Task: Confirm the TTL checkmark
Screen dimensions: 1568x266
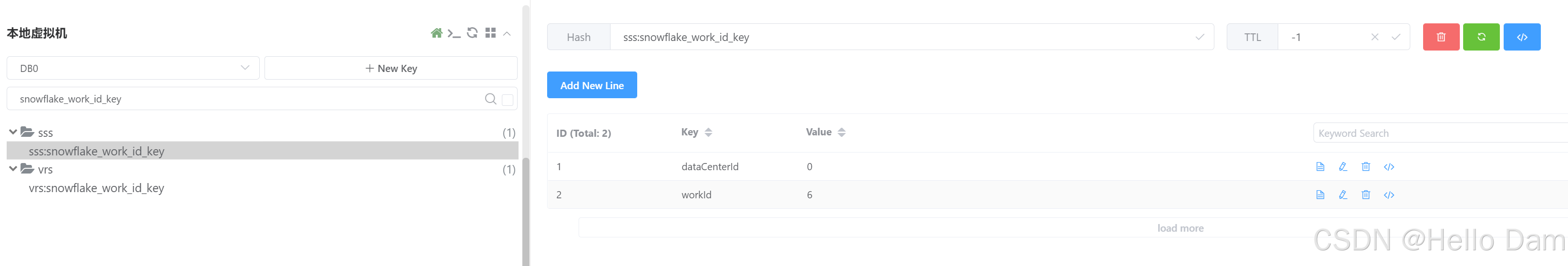Action: pyautogui.click(x=1396, y=37)
